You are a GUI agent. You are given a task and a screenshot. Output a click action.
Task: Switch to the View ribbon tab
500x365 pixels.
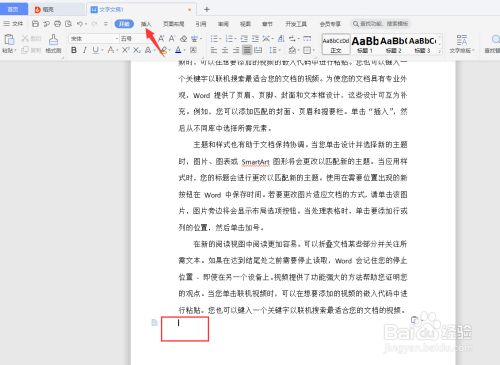pos(245,24)
